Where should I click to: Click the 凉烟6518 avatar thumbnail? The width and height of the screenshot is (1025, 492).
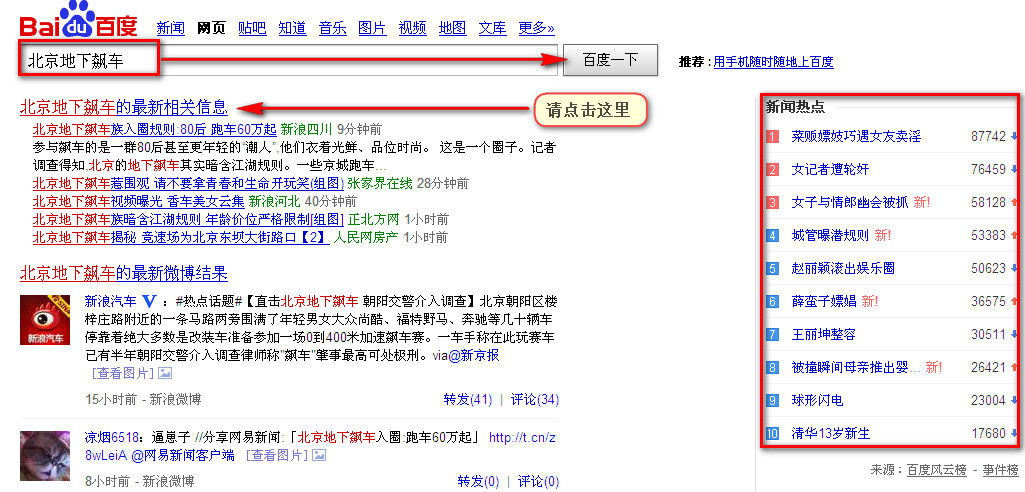pos(44,455)
